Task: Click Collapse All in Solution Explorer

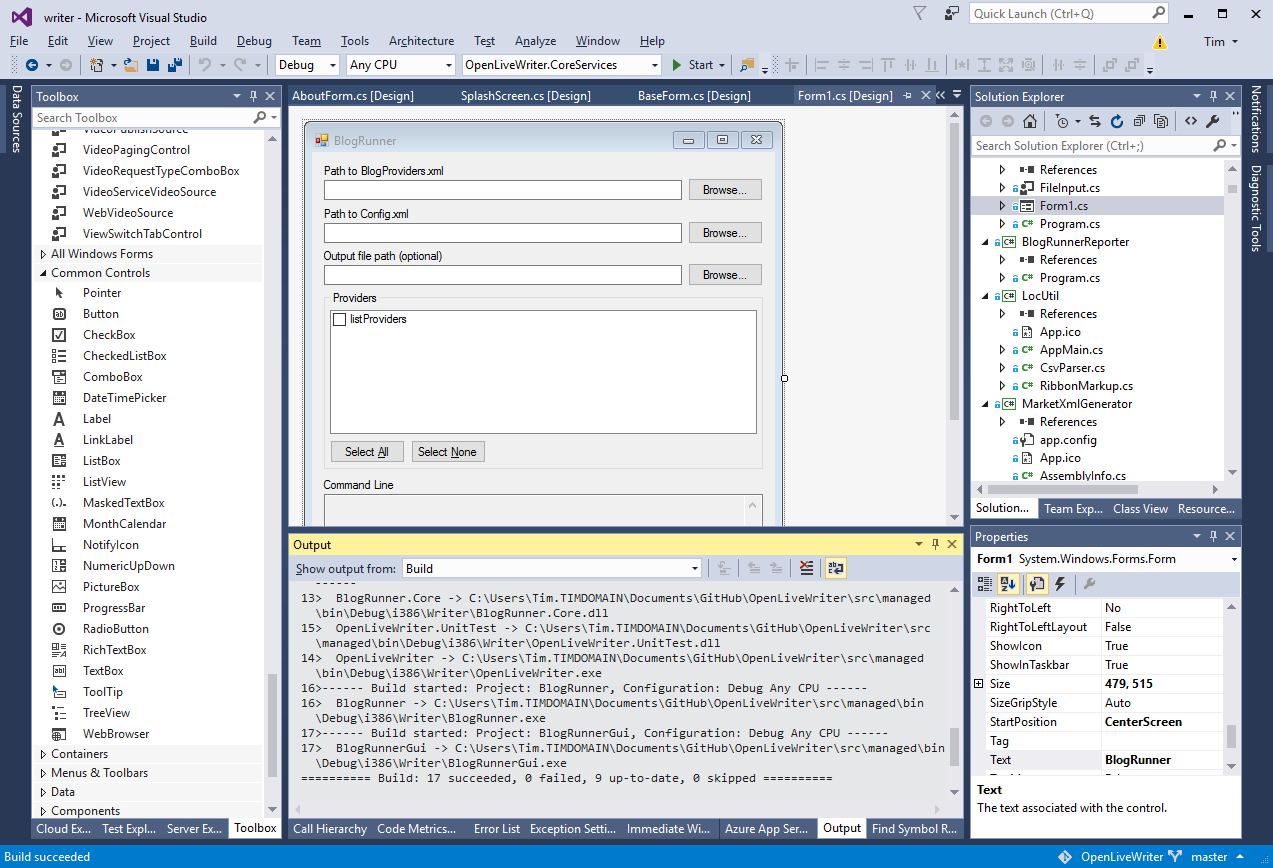Action: [x=1138, y=121]
